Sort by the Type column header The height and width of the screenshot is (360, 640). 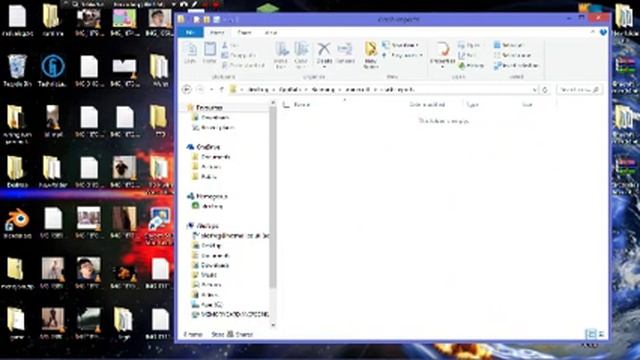472,105
